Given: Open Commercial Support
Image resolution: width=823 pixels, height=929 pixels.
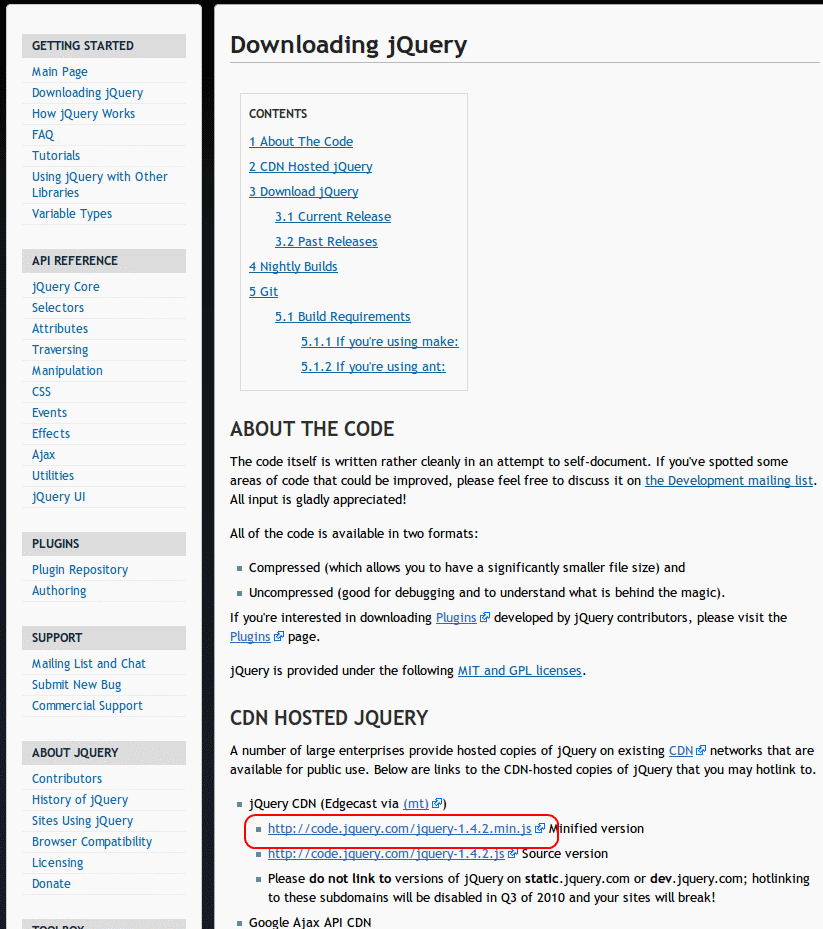Looking at the screenshot, I should [87, 706].
